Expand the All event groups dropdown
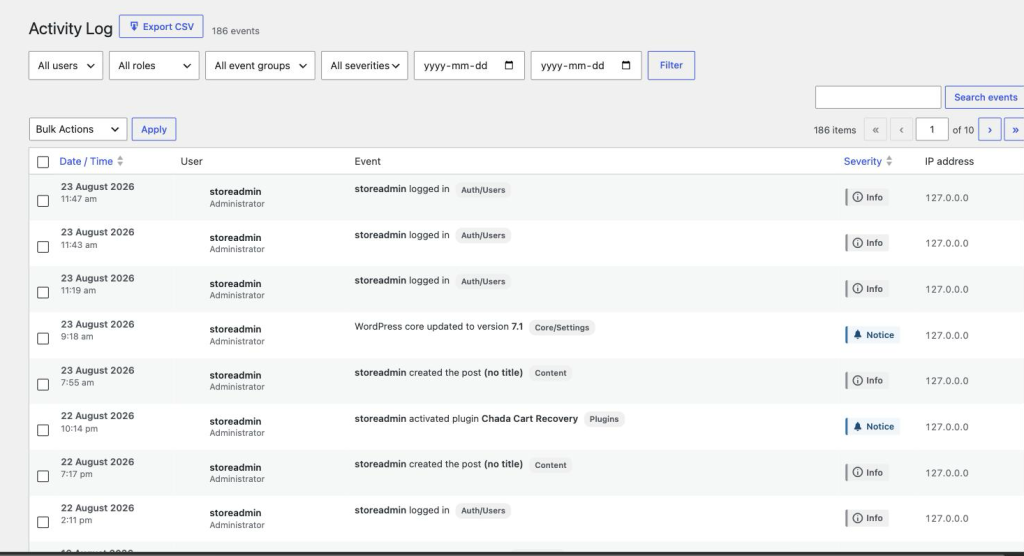This screenshot has width=1024, height=556. click(x=260, y=65)
